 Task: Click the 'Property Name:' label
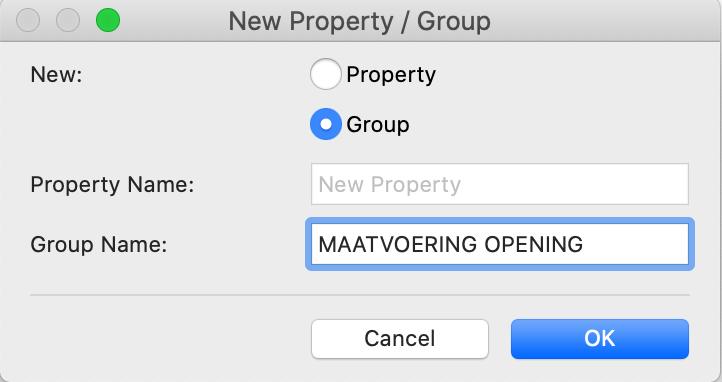tap(112, 185)
